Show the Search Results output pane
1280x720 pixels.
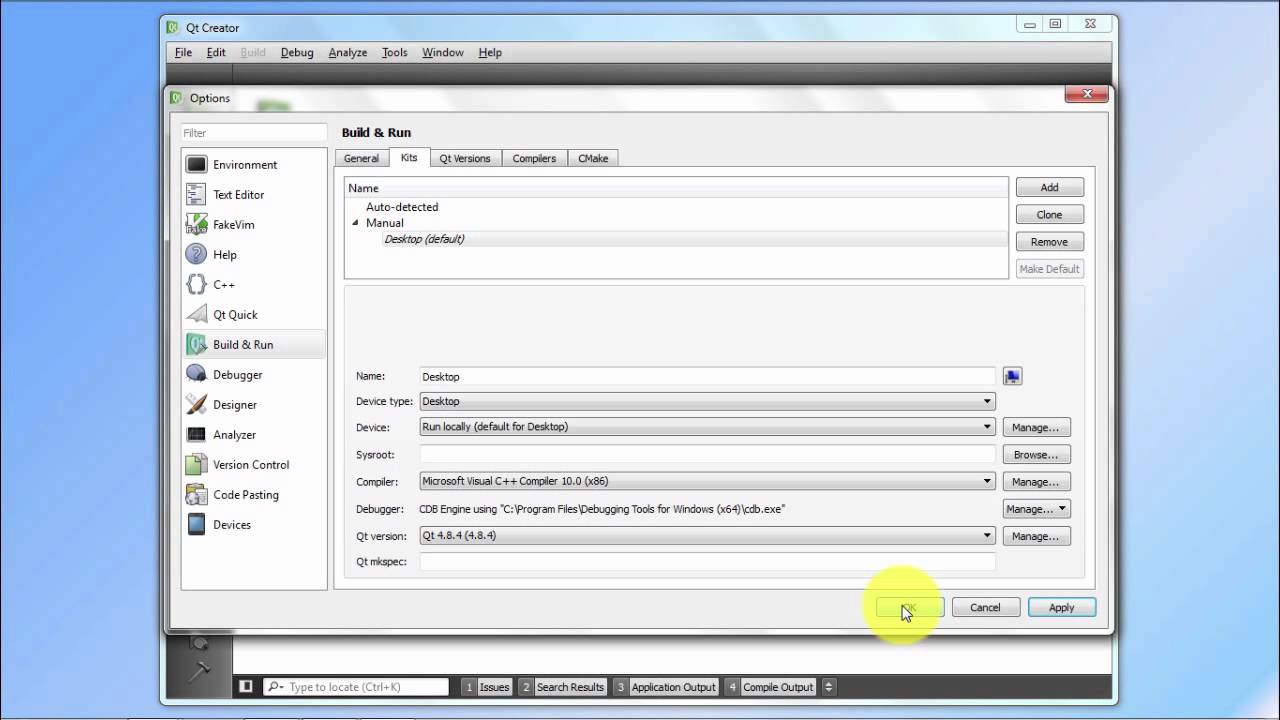563,687
